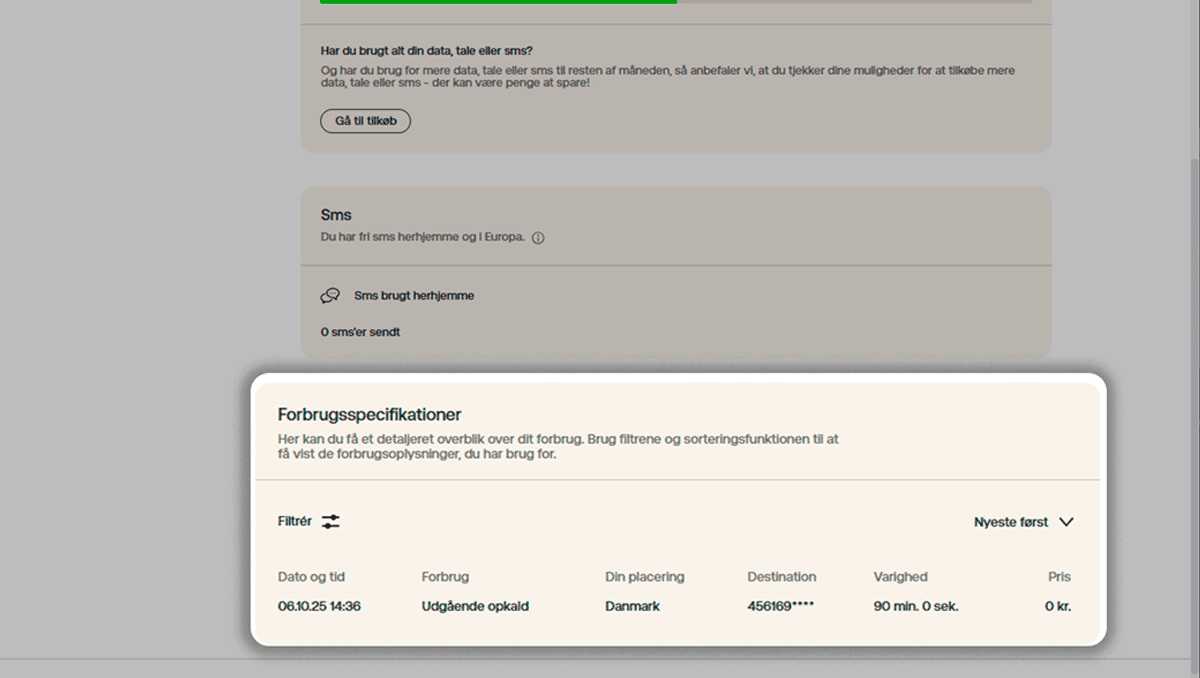Click the chevron arrow beside Nyeste først
This screenshot has width=1200, height=678.
[x=1067, y=522]
